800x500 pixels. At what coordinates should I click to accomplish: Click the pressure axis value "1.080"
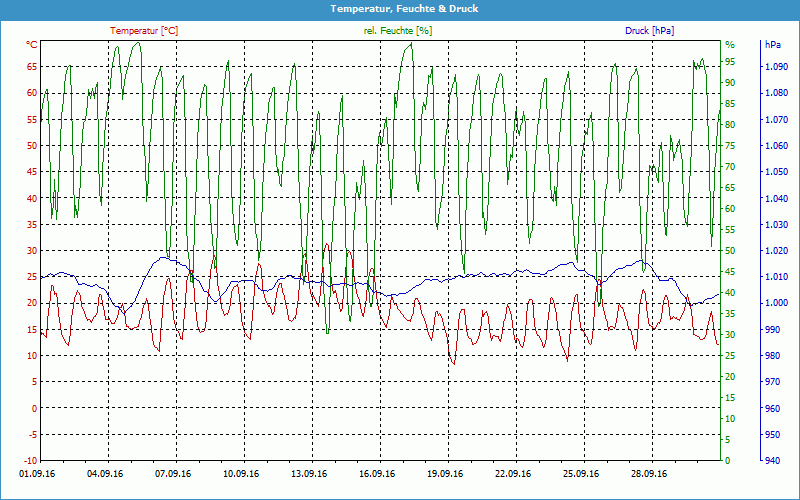(x=777, y=93)
